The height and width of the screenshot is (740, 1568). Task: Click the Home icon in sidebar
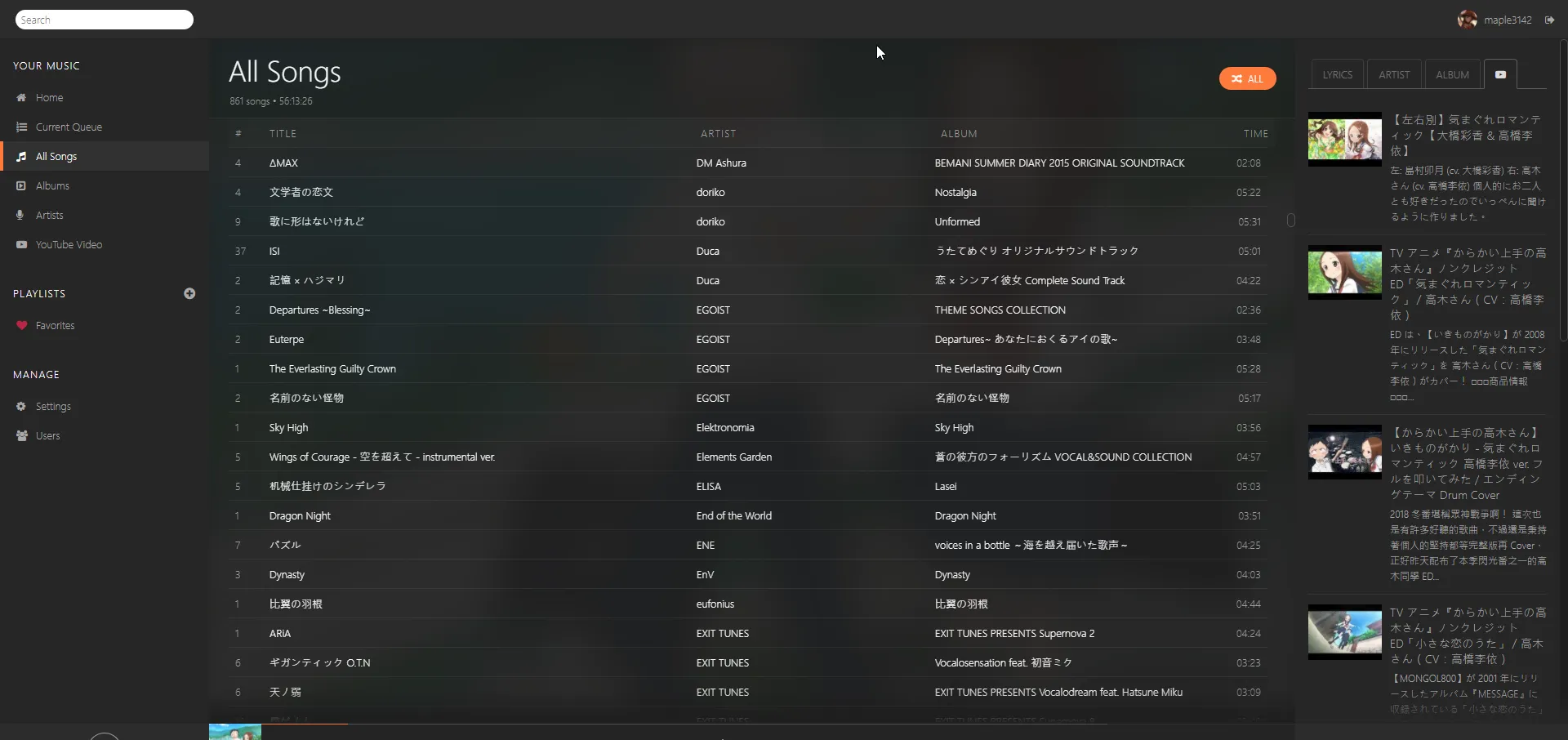21,98
